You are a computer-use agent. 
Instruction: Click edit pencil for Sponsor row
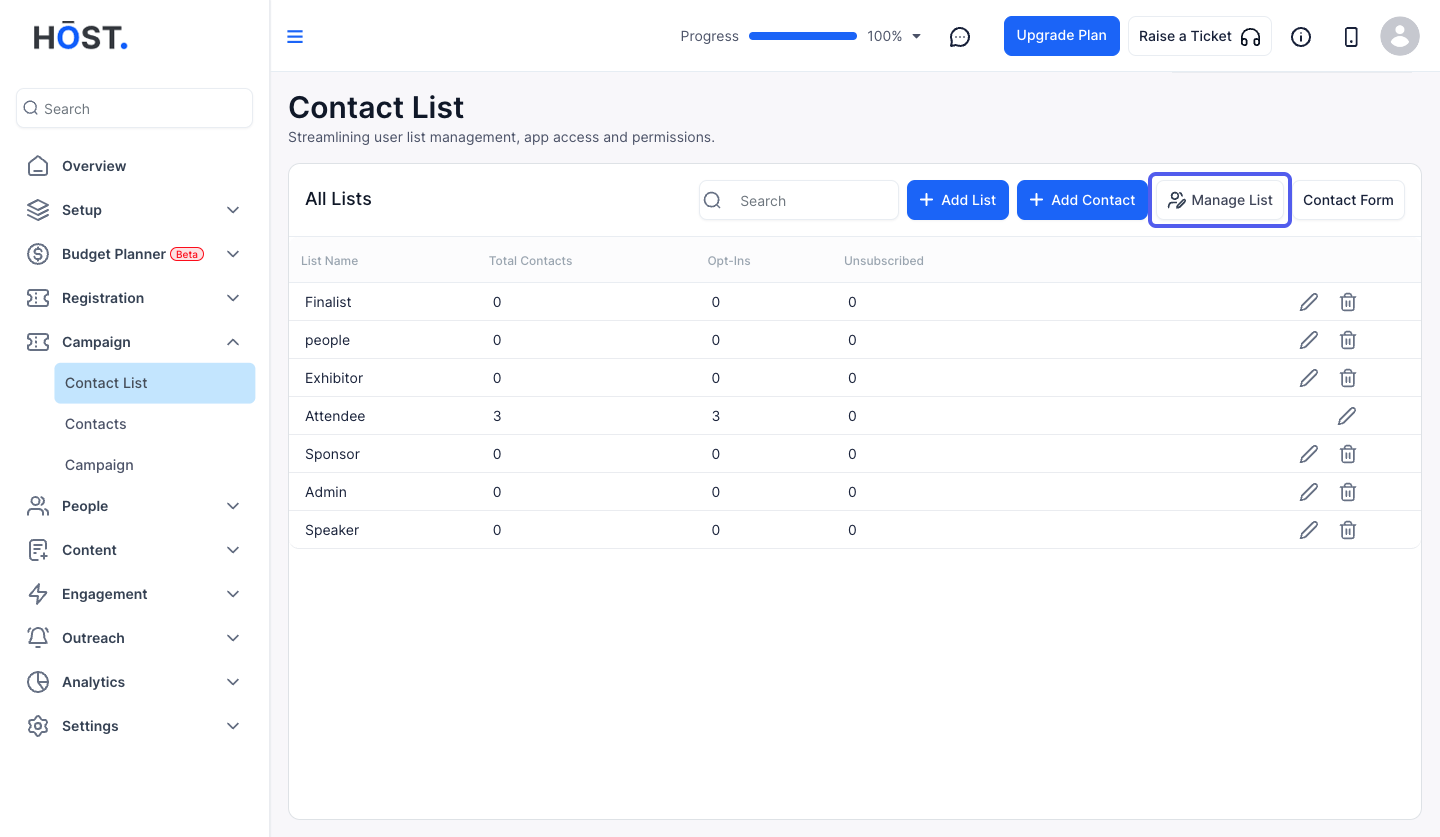coord(1309,454)
